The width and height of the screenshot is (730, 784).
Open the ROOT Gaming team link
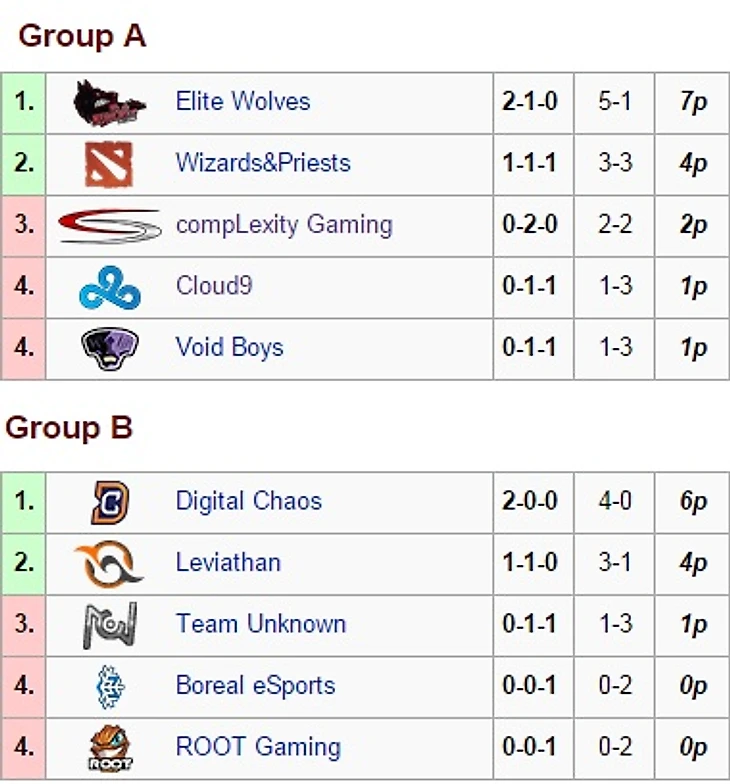[x=258, y=747]
